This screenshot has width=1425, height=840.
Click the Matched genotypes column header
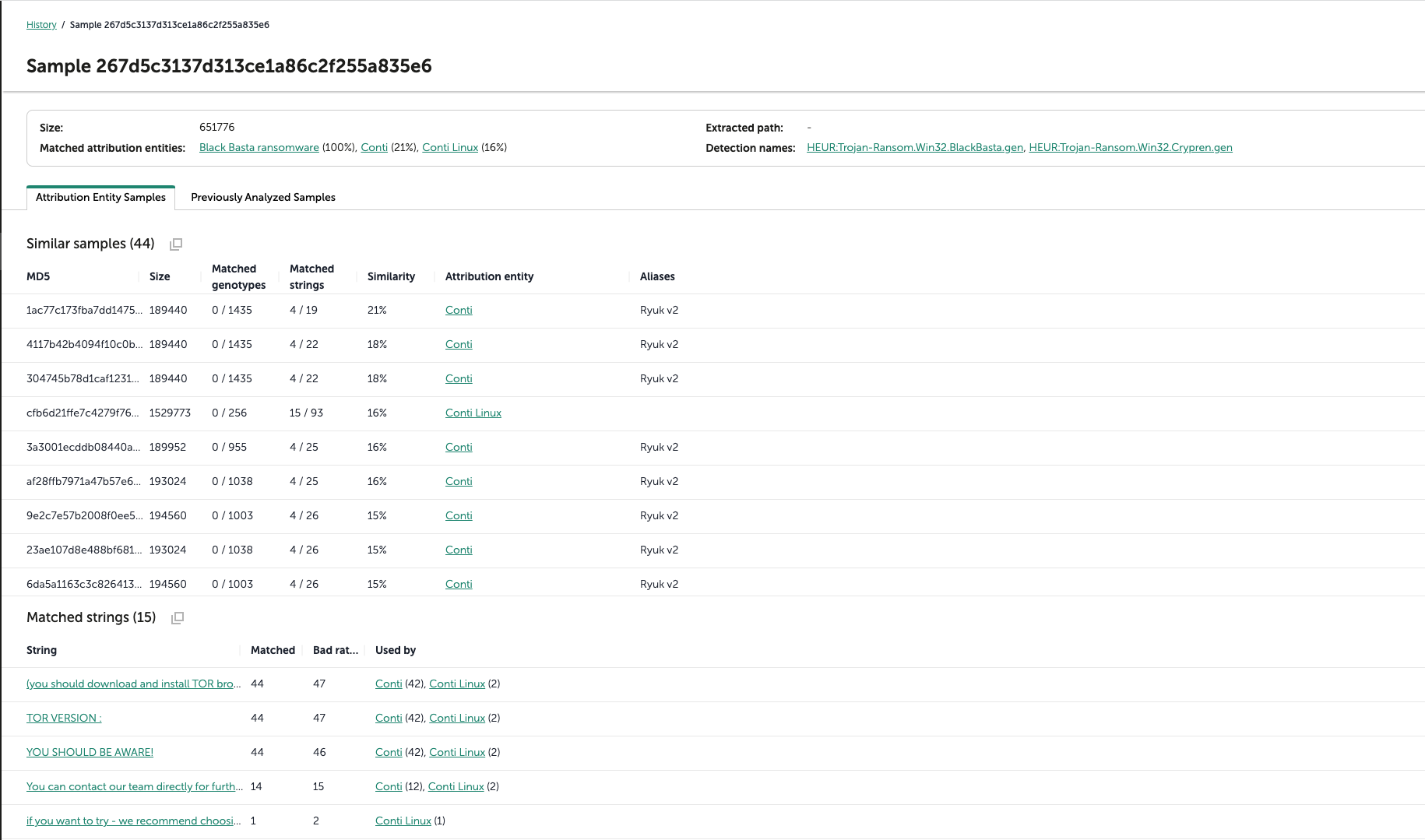(x=238, y=276)
